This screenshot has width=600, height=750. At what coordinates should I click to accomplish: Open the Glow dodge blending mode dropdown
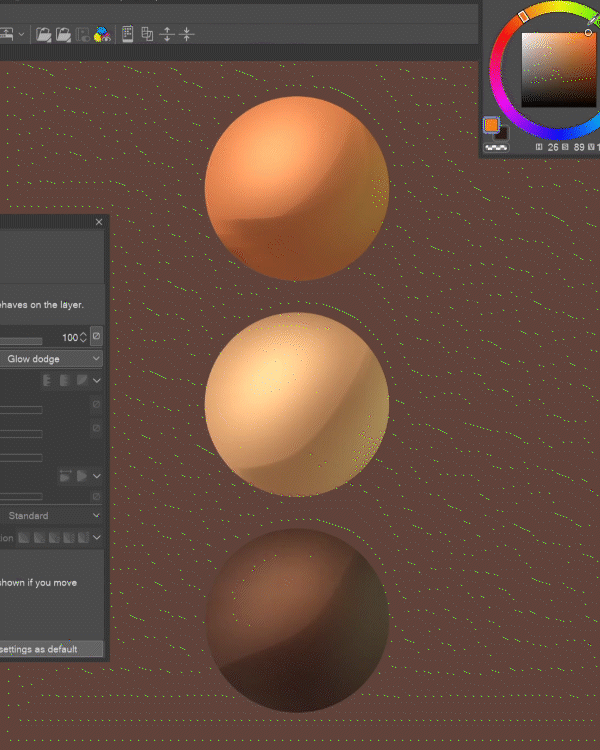coord(51,359)
